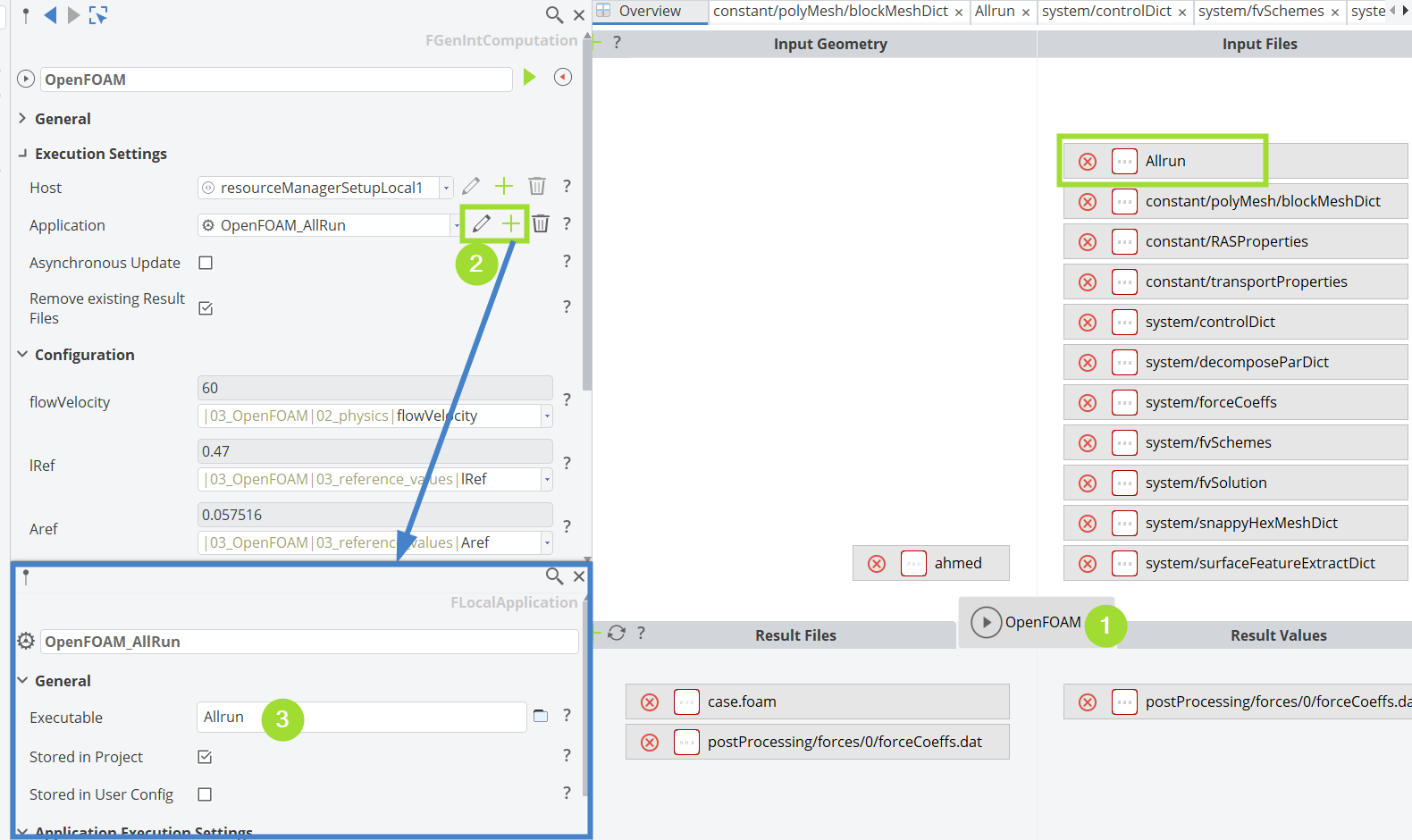Expand the General section in the upper panel
The height and width of the screenshot is (840, 1412).
pyautogui.click(x=22, y=118)
